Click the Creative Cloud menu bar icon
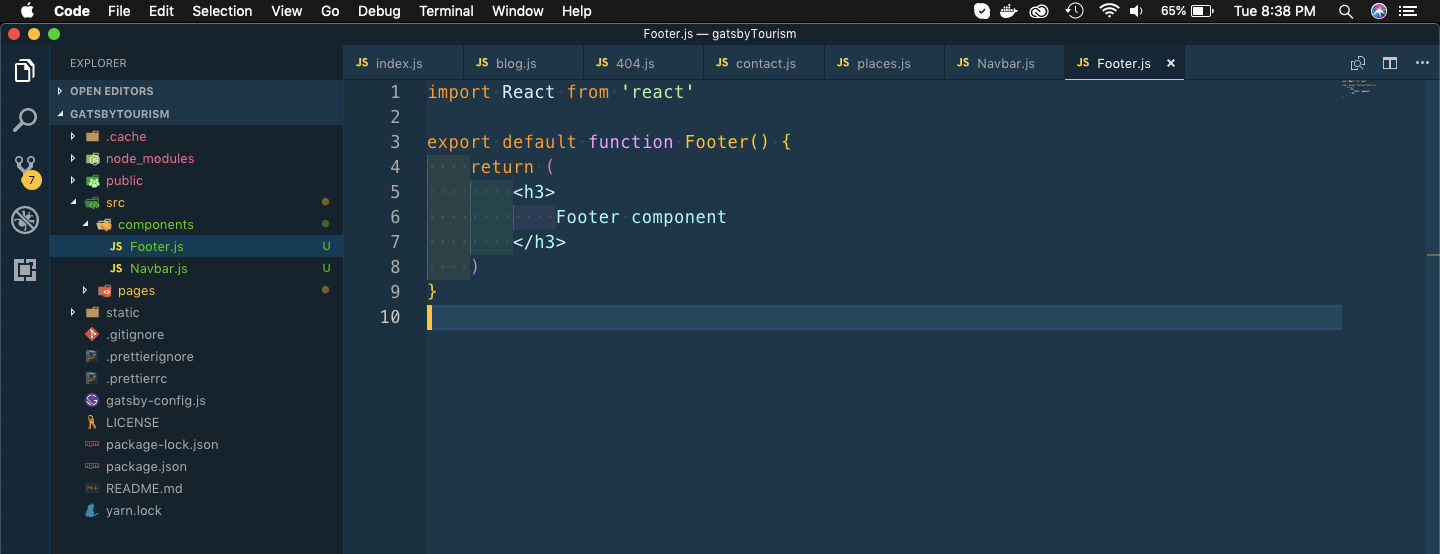The height and width of the screenshot is (554, 1440). point(1040,11)
